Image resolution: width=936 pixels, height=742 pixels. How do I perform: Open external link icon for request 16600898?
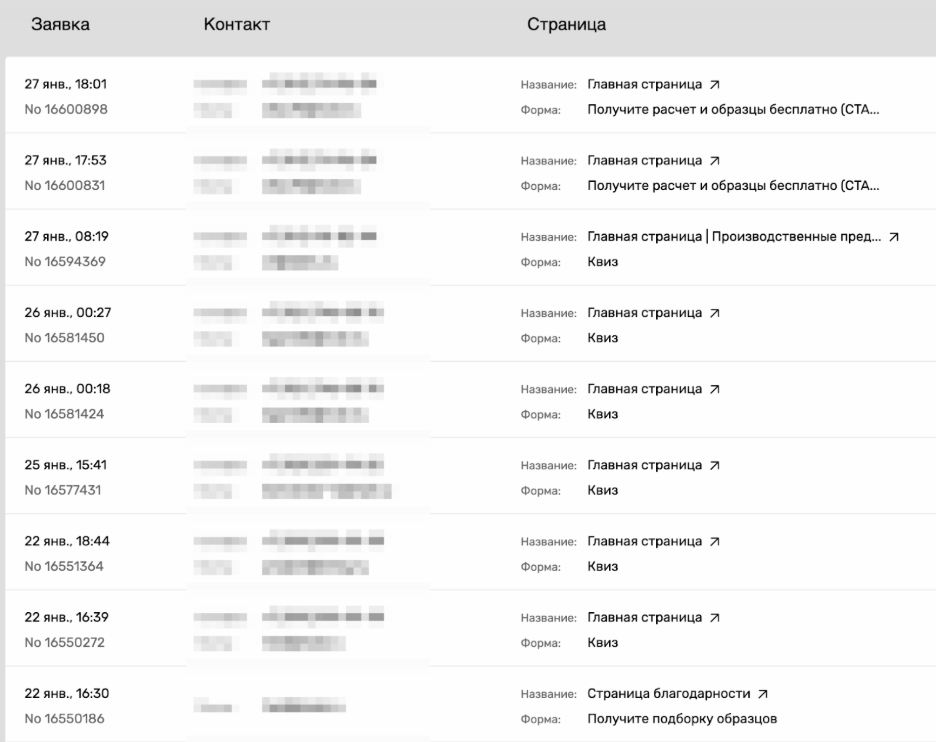714,84
